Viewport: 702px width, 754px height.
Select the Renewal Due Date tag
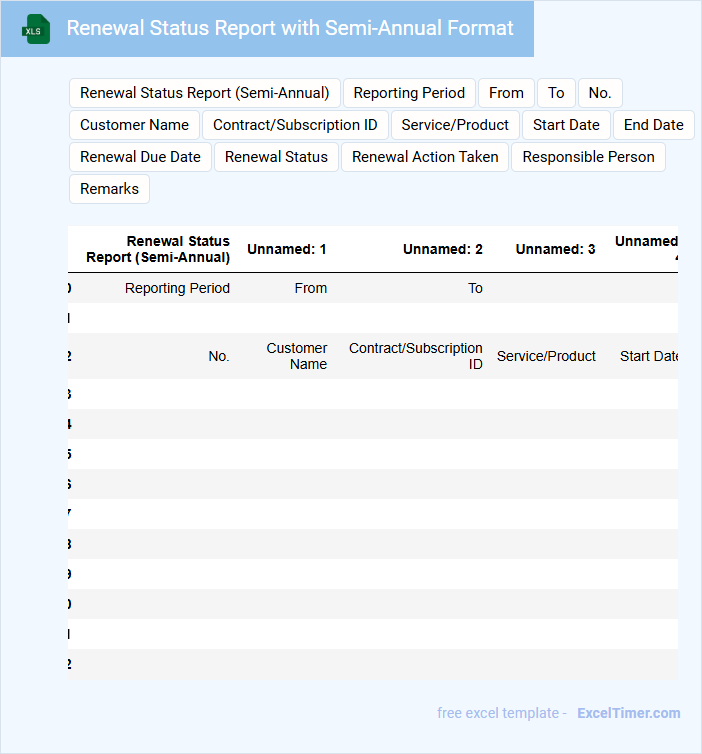point(140,157)
